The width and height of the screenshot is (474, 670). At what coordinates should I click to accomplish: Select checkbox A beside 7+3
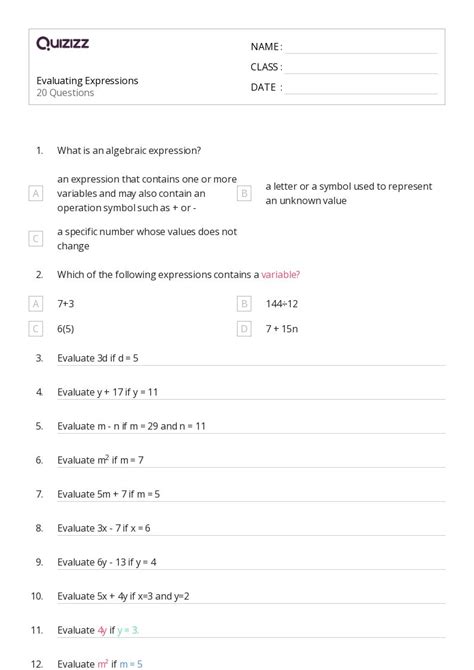[36, 304]
